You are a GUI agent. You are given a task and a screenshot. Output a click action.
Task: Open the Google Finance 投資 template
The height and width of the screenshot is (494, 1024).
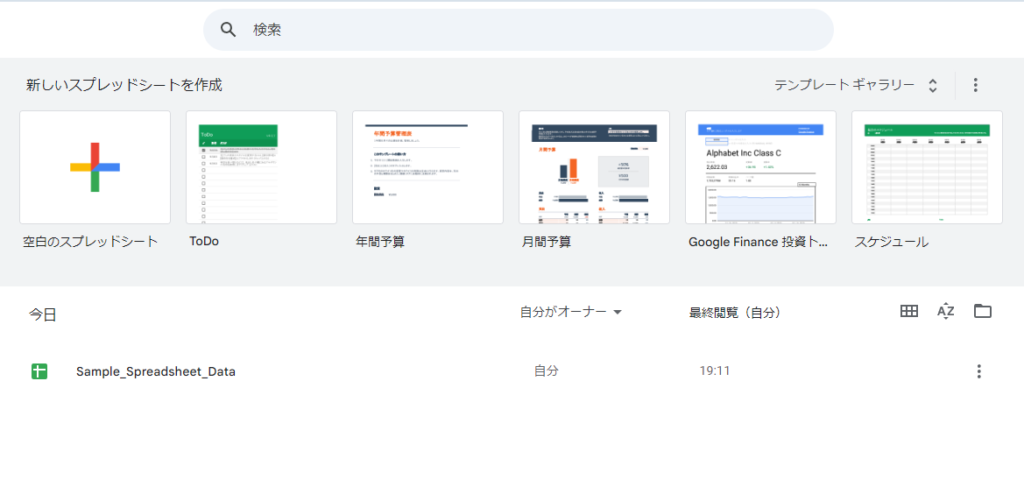tap(760, 167)
